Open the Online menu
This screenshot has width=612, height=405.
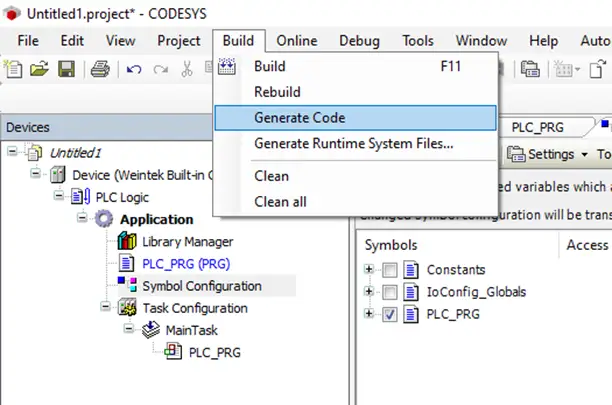pyautogui.click(x=297, y=41)
